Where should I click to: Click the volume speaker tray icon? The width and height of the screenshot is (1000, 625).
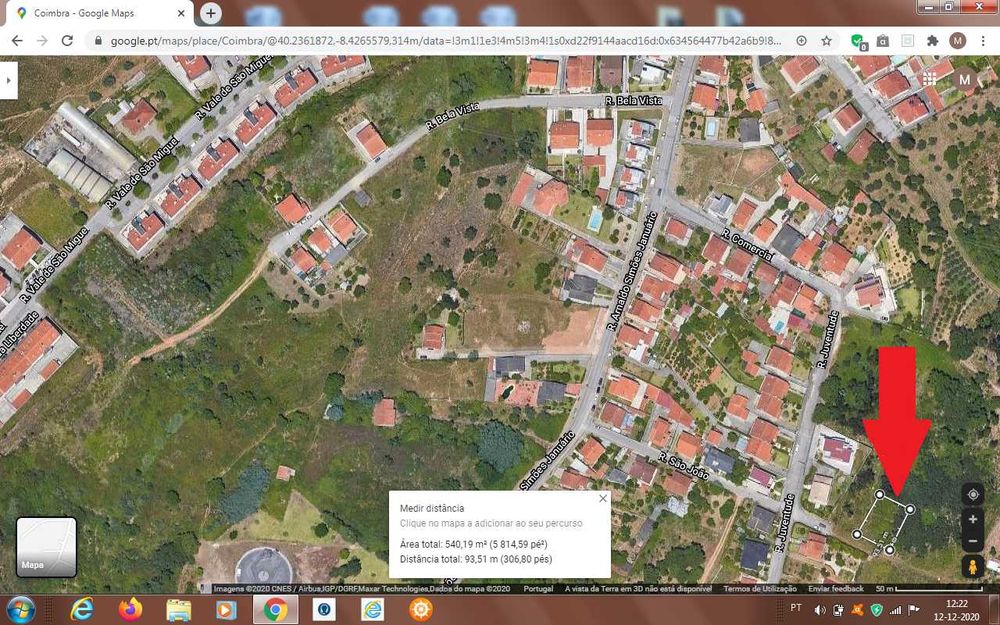[x=820, y=610]
